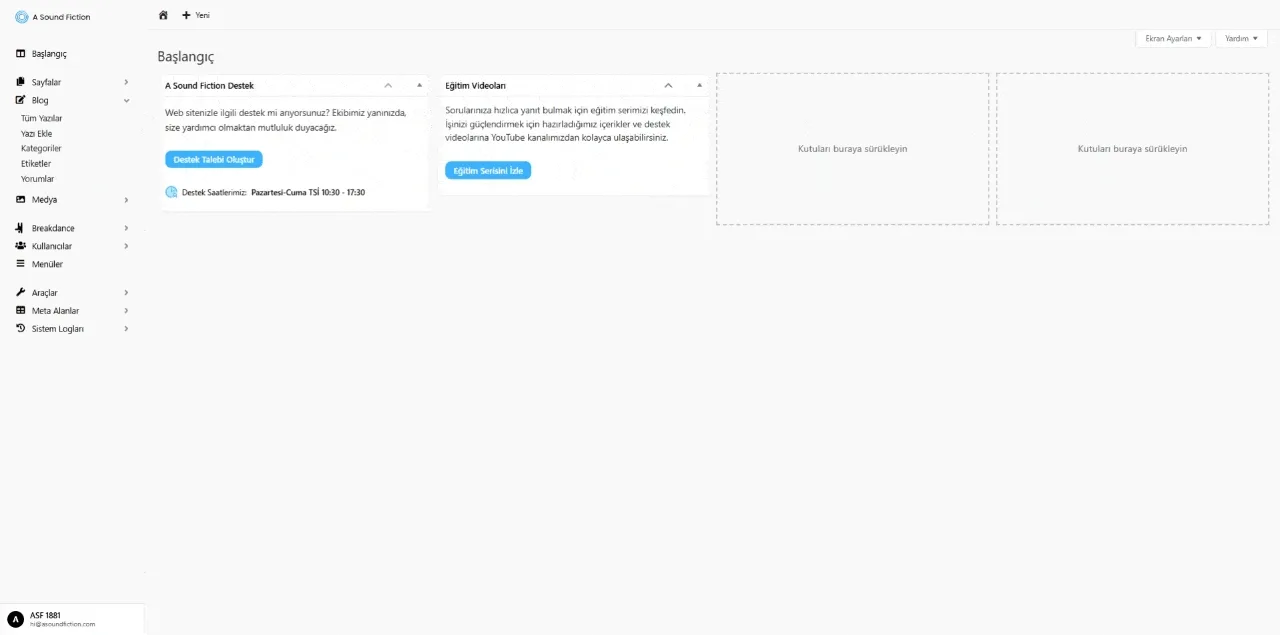Click the home icon in admin bar
The width and height of the screenshot is (1280, 635).
[163, 15]
